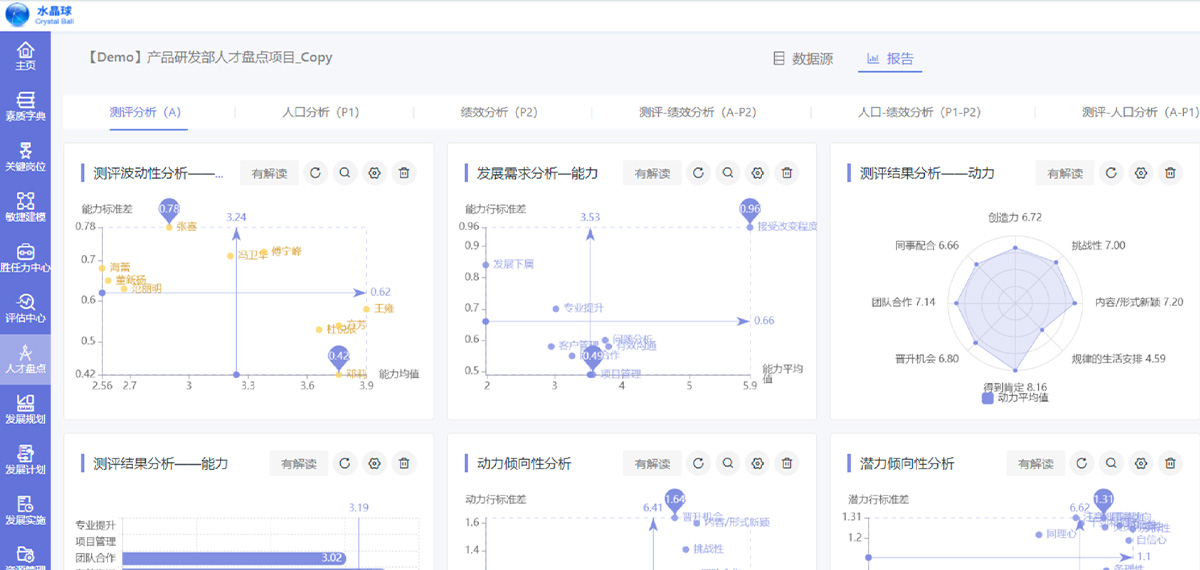The height and width of the screenshot is (570, 1200).
Task: Click 有解读 on 发展需求分析—能力 card
Action: tap(652, 173)
